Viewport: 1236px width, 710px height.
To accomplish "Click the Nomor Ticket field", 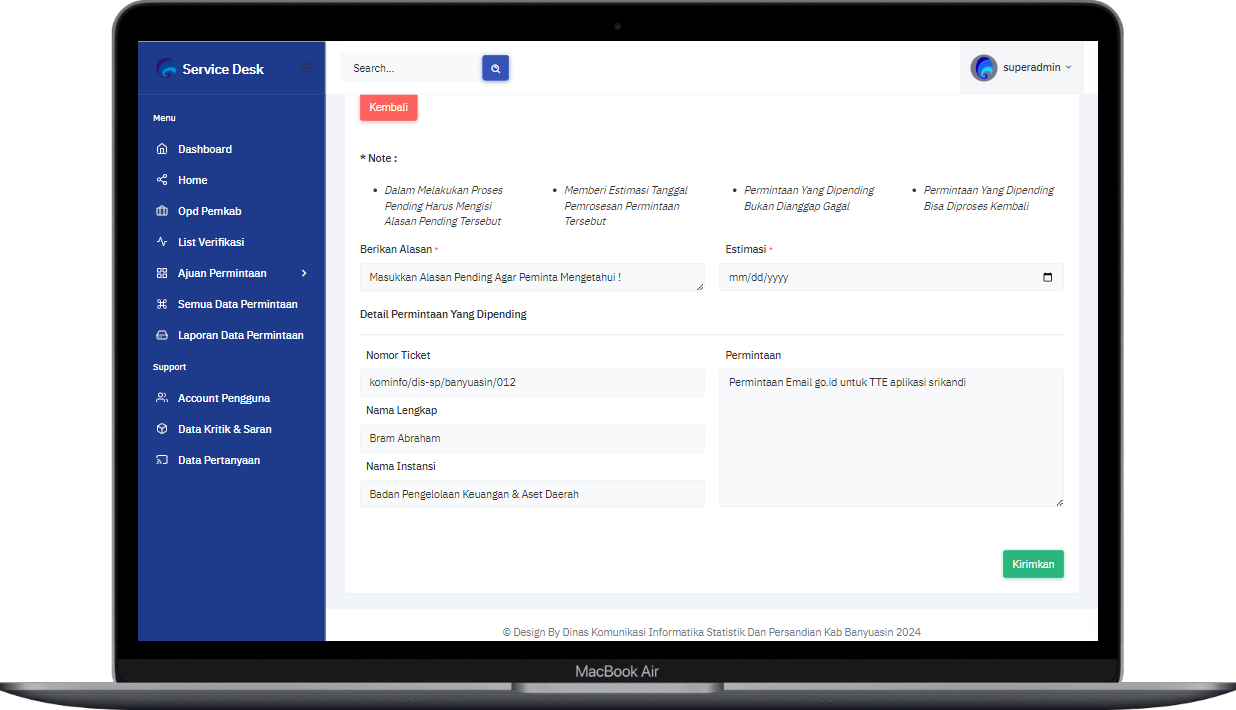I will 532,382.
